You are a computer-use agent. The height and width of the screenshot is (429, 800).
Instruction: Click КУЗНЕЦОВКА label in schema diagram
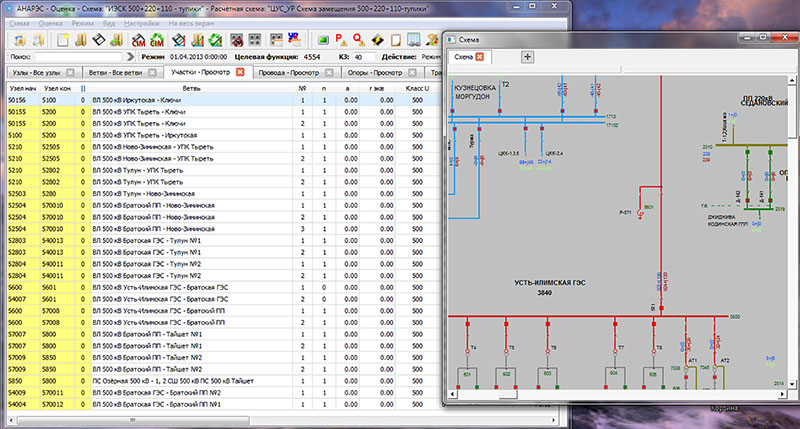click(474, 88)
